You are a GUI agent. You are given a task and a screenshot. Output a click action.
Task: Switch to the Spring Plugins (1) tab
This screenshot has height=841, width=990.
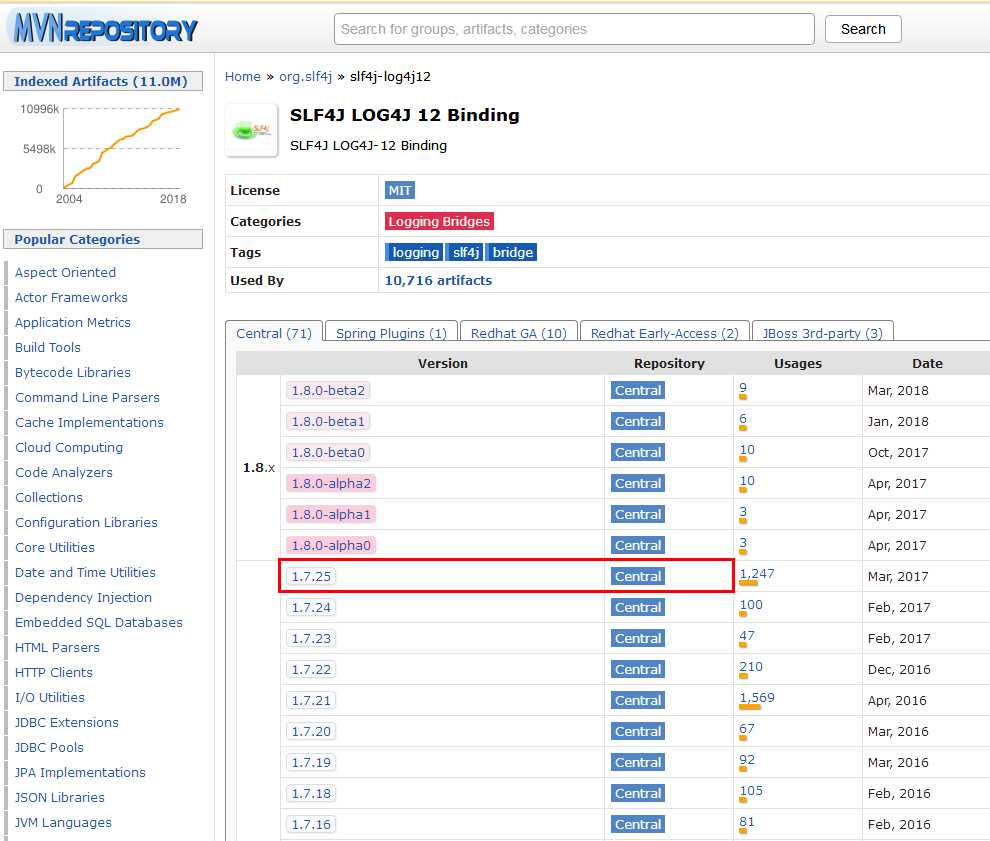(391, 333)
